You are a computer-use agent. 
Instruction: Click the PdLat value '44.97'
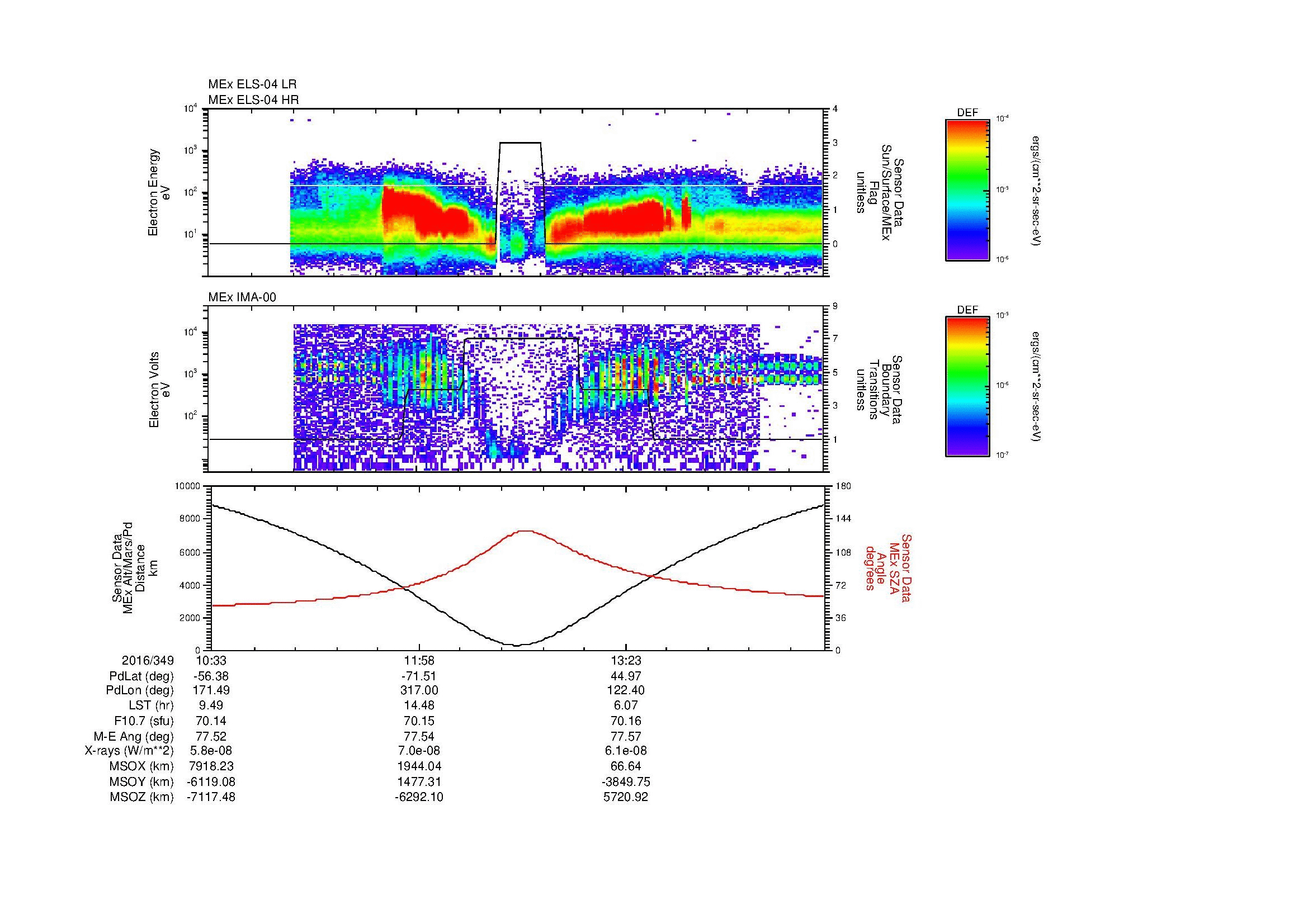pos(626,676)
